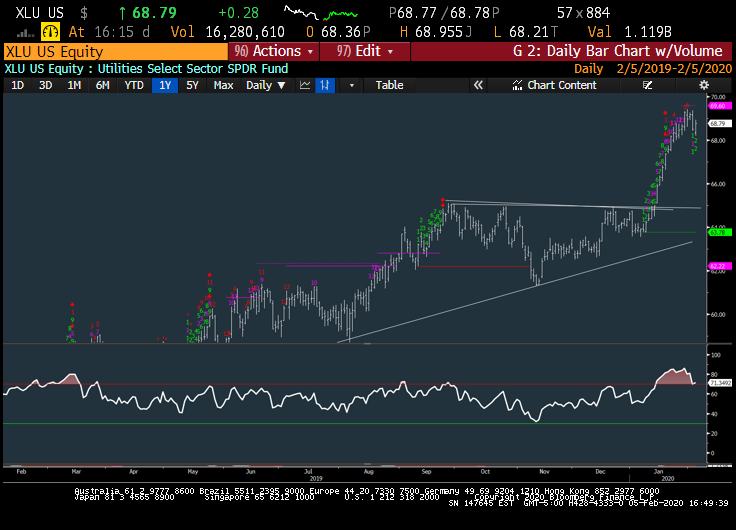Click the intraday sparkline mini chart

pos(321,13)
